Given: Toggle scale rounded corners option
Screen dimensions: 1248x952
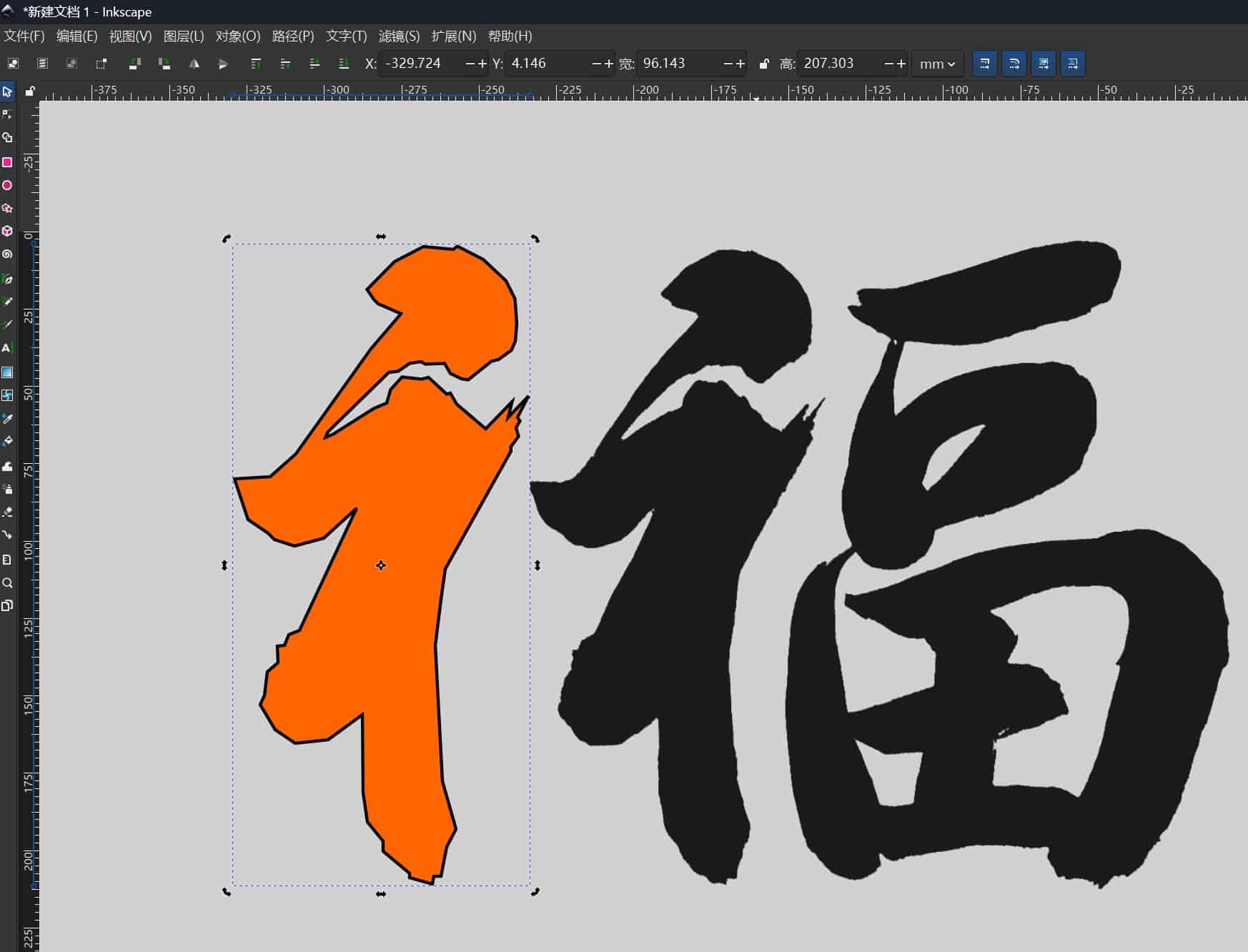Looking at the screenshot, I should [1014, 64].
